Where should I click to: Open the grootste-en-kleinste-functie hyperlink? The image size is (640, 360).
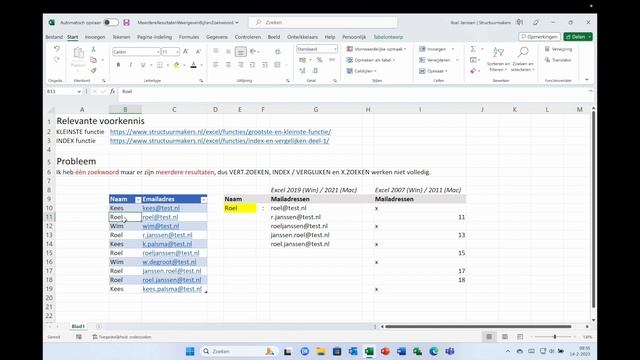coord(220,132)
